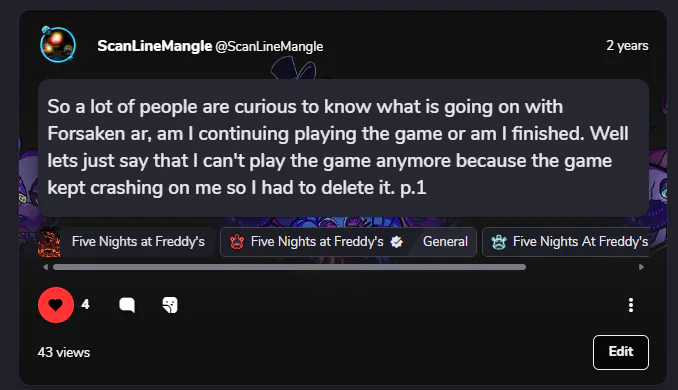
Task: Click the like count number 4
Action: [85, 304]
